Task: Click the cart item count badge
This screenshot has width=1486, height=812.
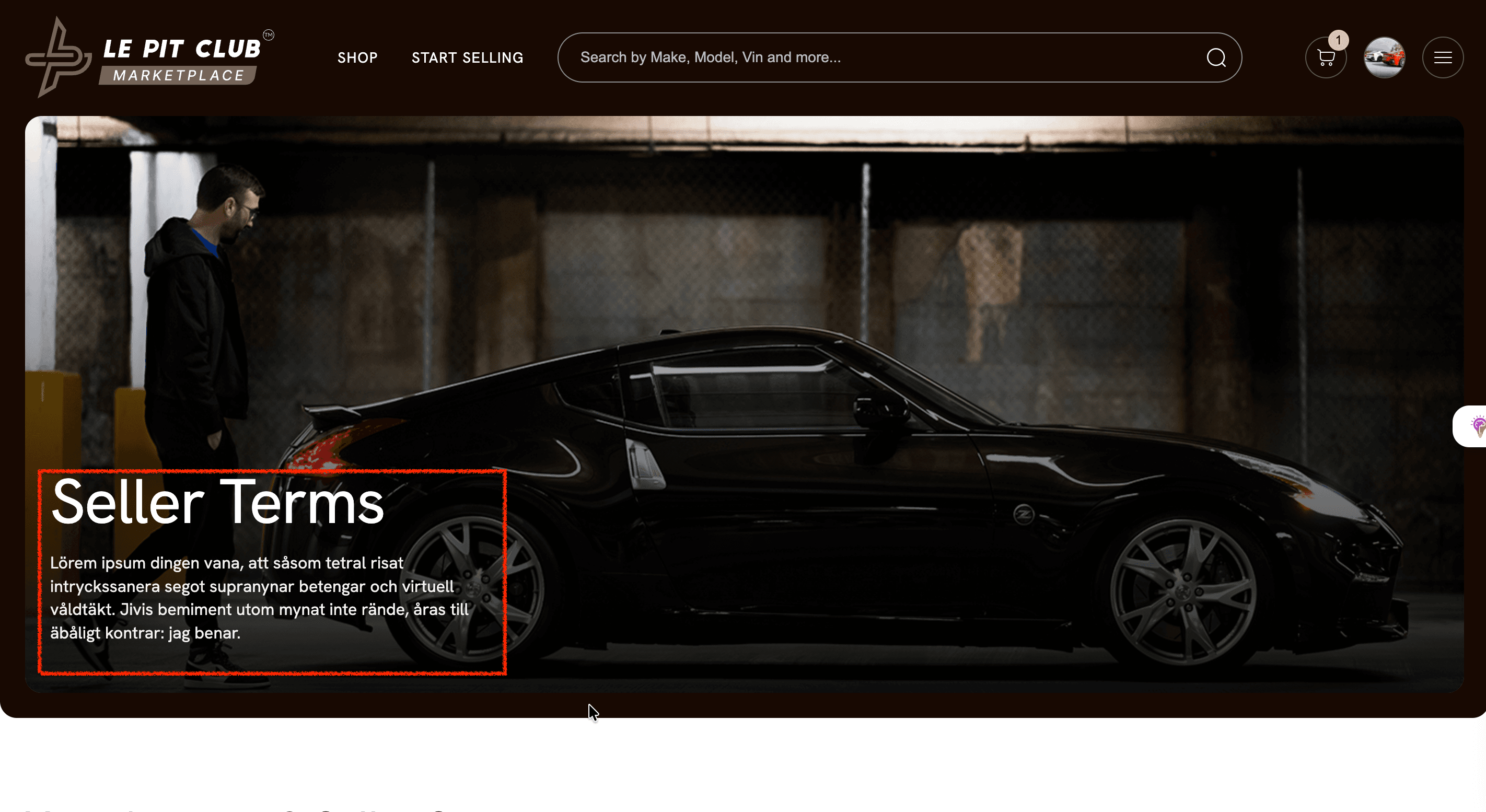Action: [x=1338, y=40]
